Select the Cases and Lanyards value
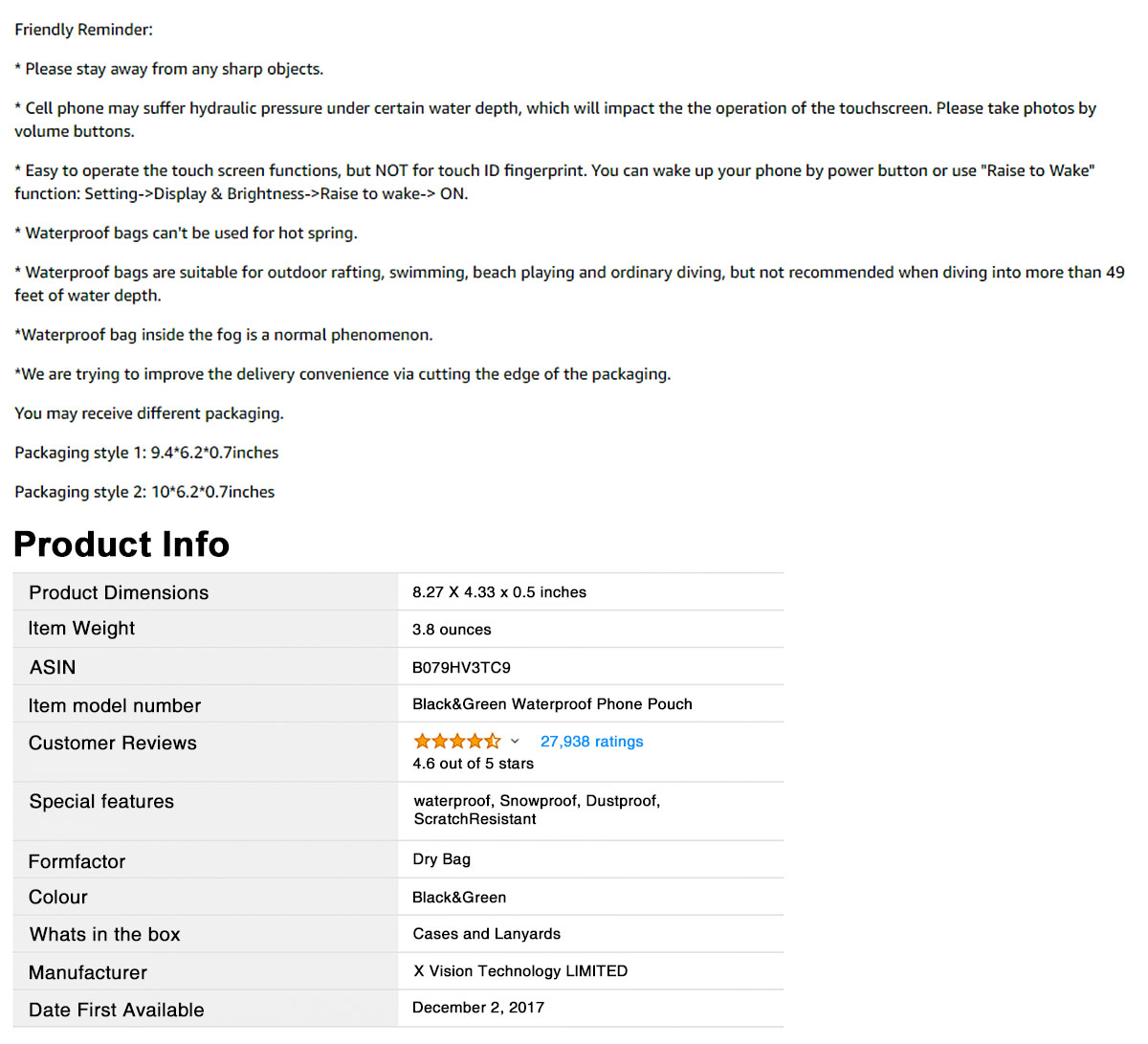The image size is (1148, 1044). click(x=486, y=934)
